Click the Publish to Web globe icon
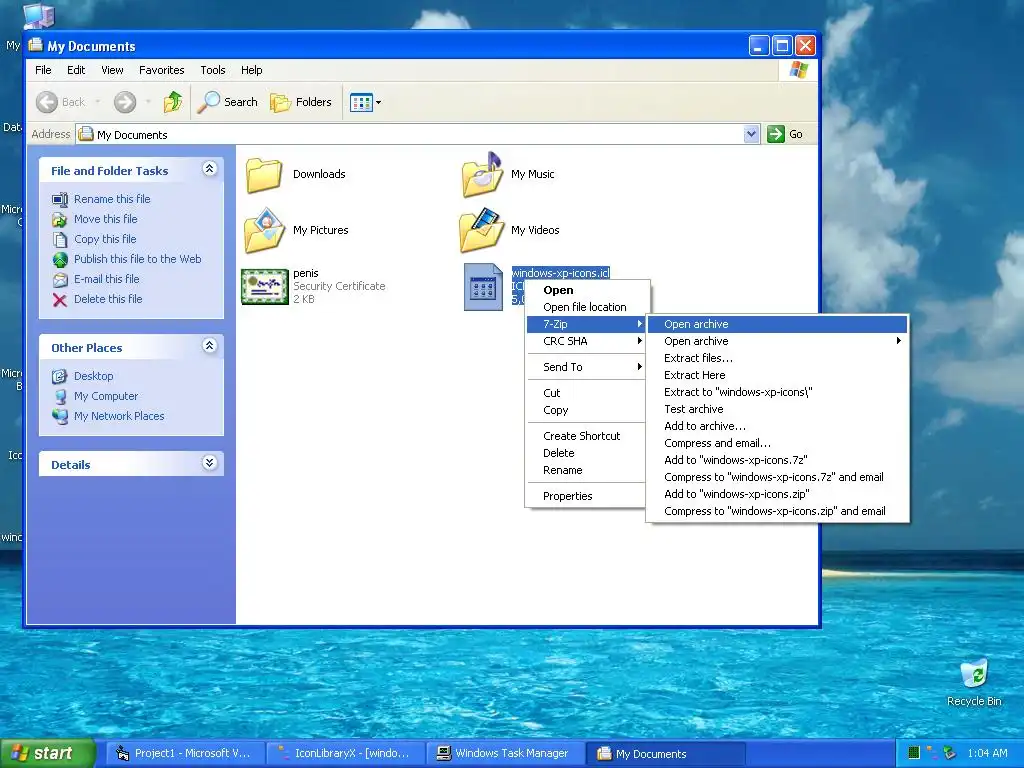The height and width of the screenshot is (768, 1024). [60, 259]
